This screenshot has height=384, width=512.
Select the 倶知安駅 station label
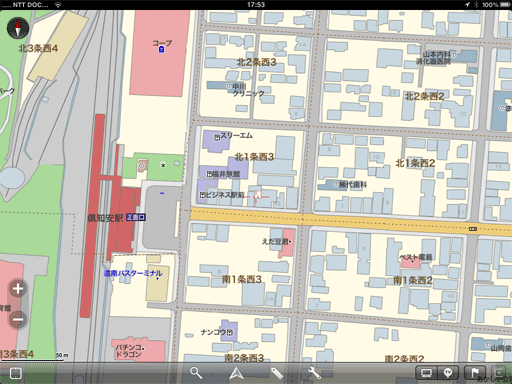tap(105, 218)
